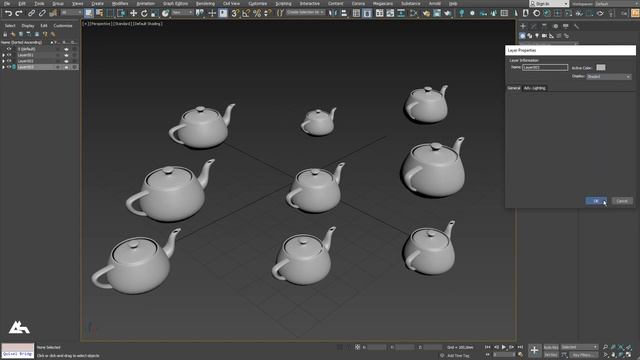This screenshot has height=360, width=640.
Task: Click the Undo arrow icon
Action: pyautogui.click(x=8, y=13)
